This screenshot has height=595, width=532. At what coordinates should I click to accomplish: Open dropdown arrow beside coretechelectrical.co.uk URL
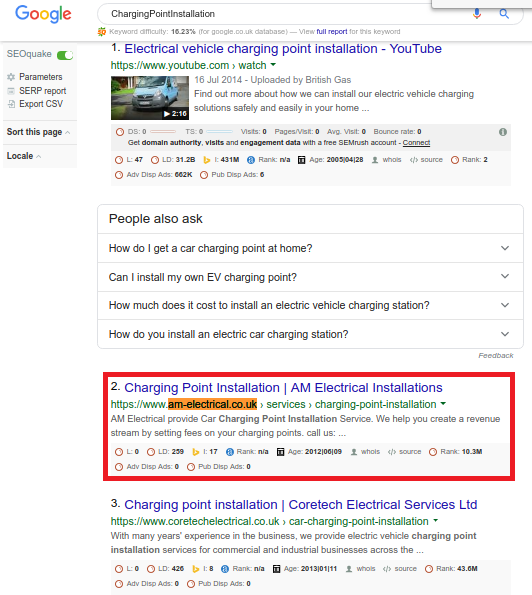coord(436,521)
